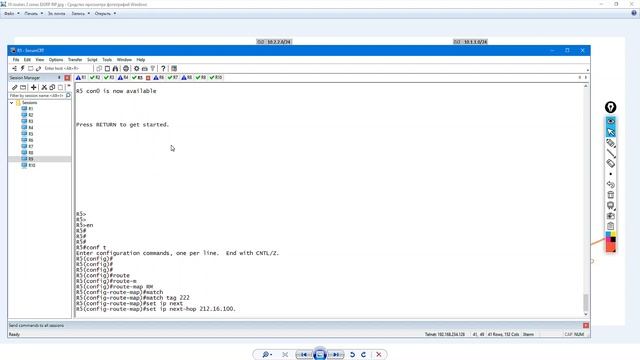This screenshot has width=640, height=360.
Task: Click the Paste clipboard toolbar icon
Action: coord(107,69)
